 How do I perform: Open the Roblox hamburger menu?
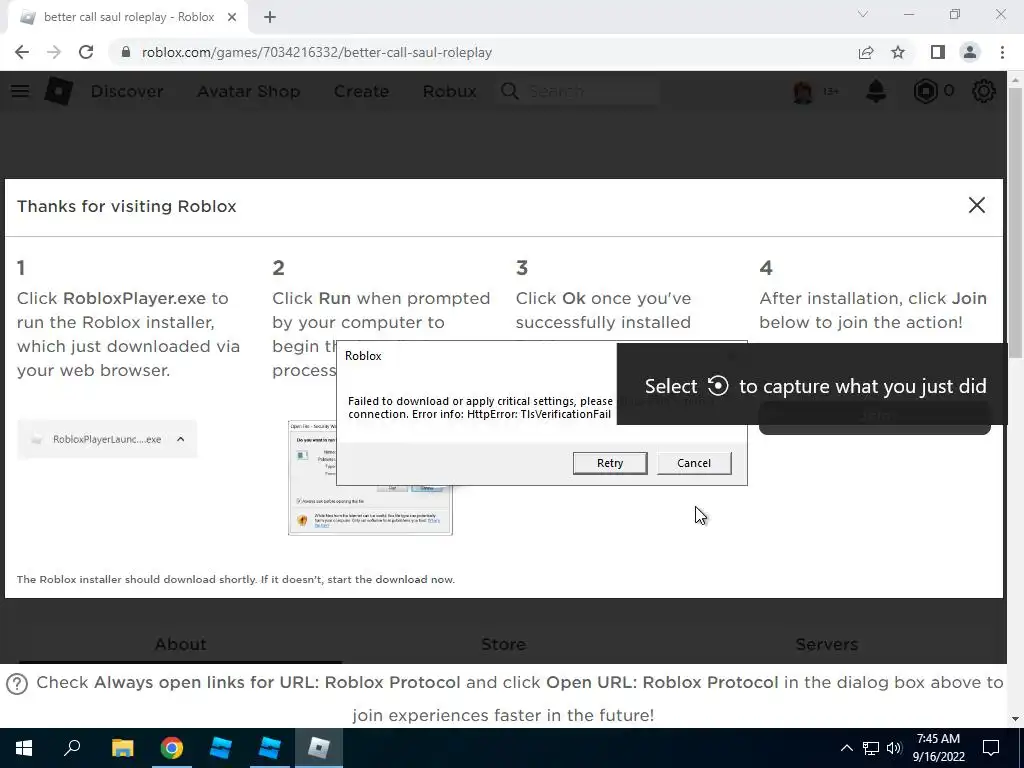coord(20,91)
